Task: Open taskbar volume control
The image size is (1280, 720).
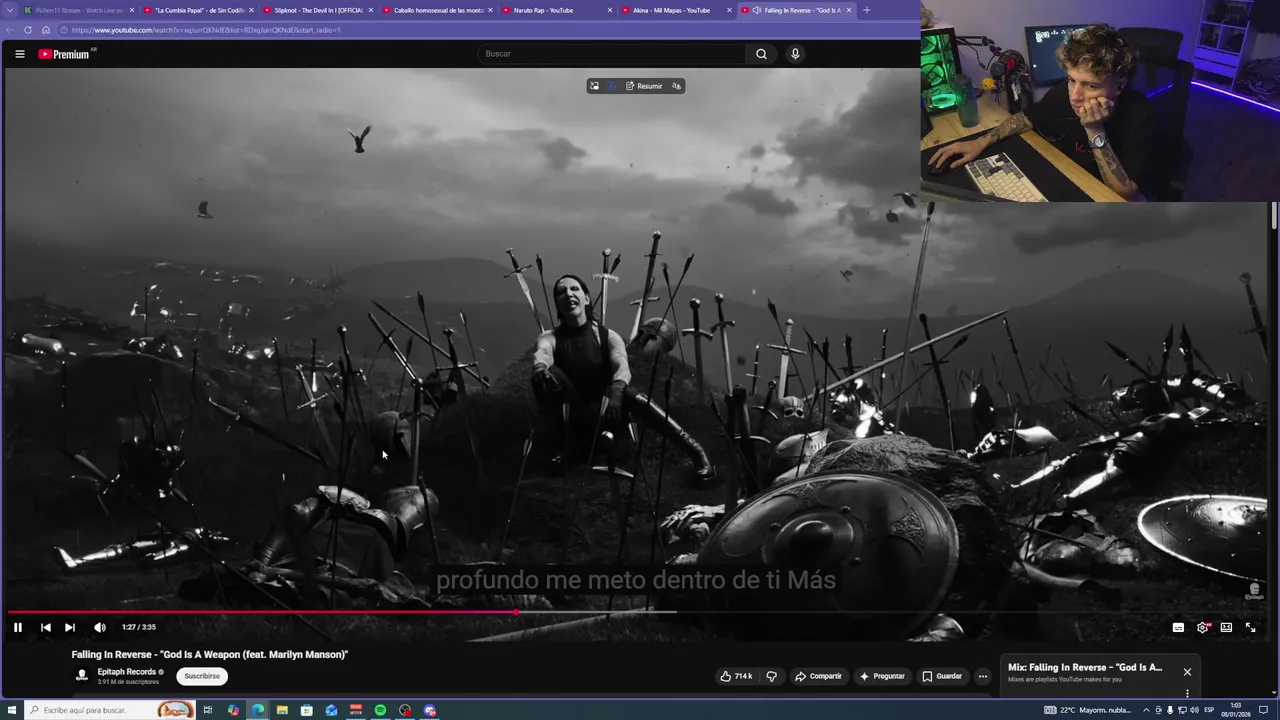Action: pyautogui.click(x=1194, y=710)
